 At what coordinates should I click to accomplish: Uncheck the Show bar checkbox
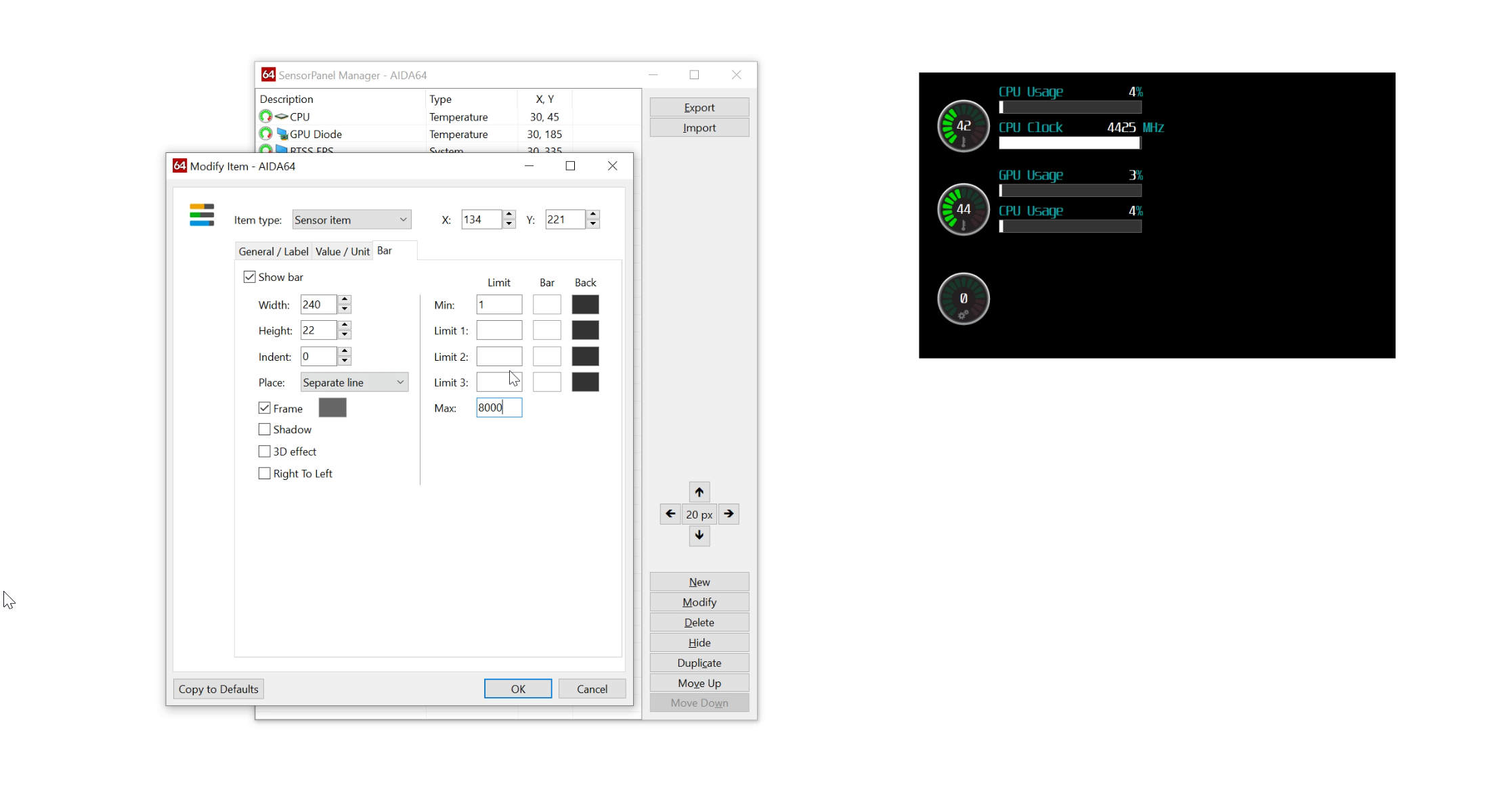[250, 277]
